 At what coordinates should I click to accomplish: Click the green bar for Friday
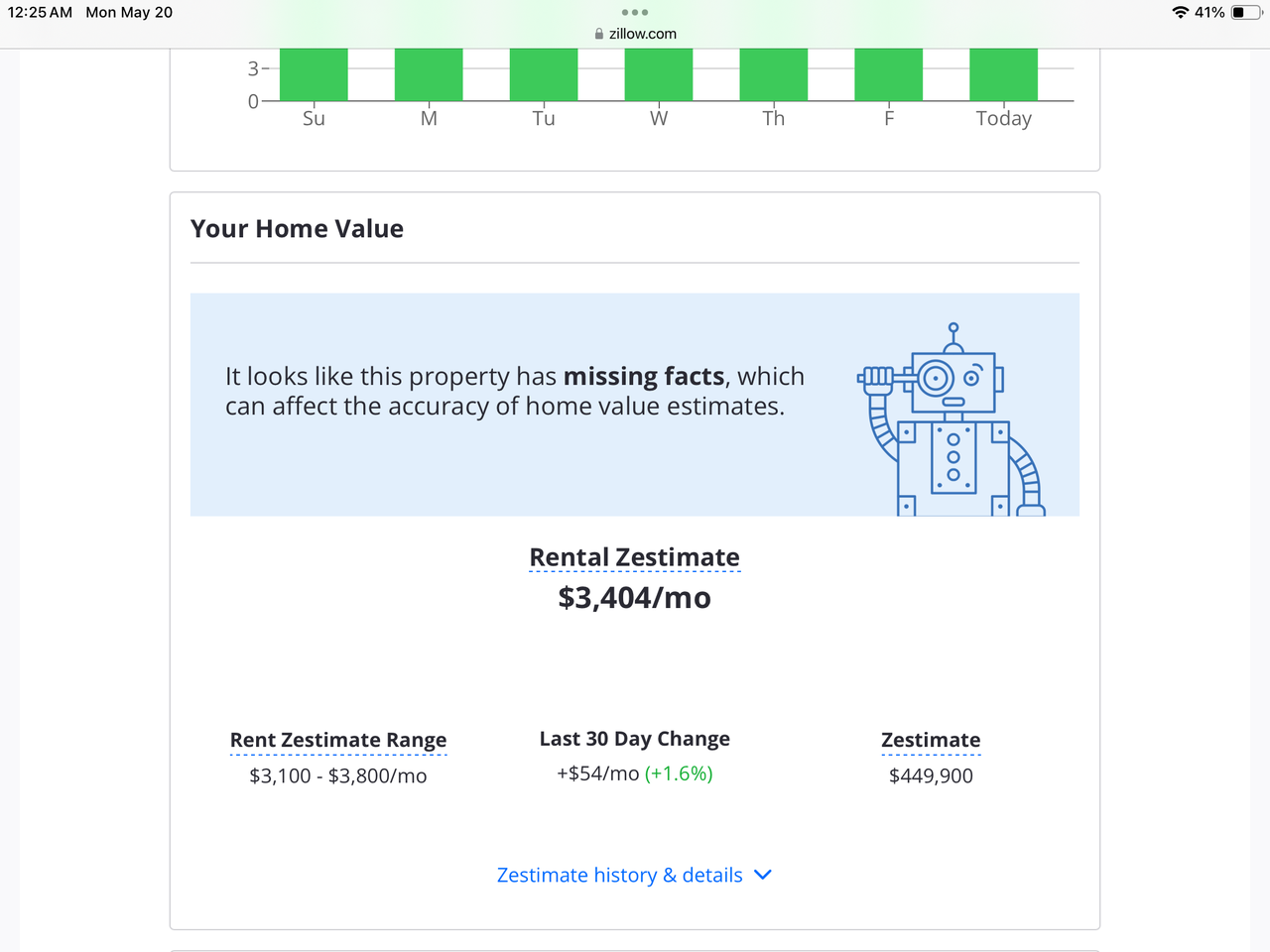(x=888, y=74)
